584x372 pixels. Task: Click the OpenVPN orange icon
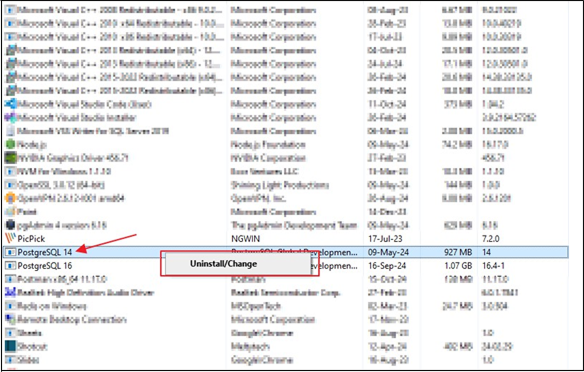[10, 198]
